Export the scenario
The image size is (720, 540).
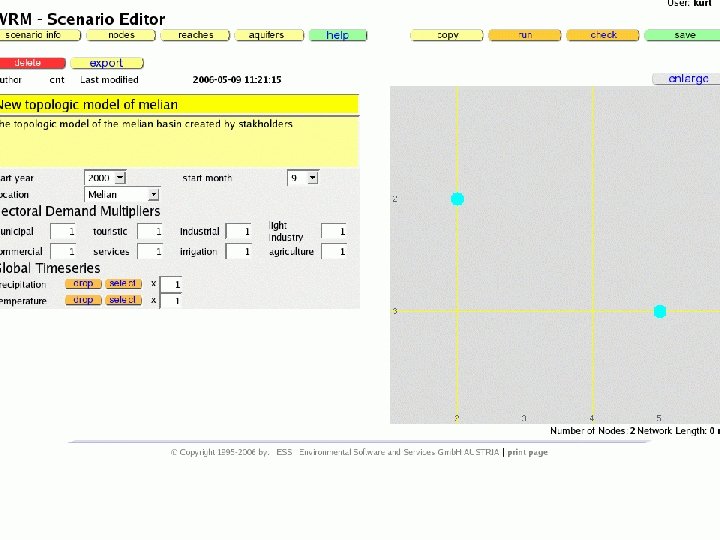107,63
